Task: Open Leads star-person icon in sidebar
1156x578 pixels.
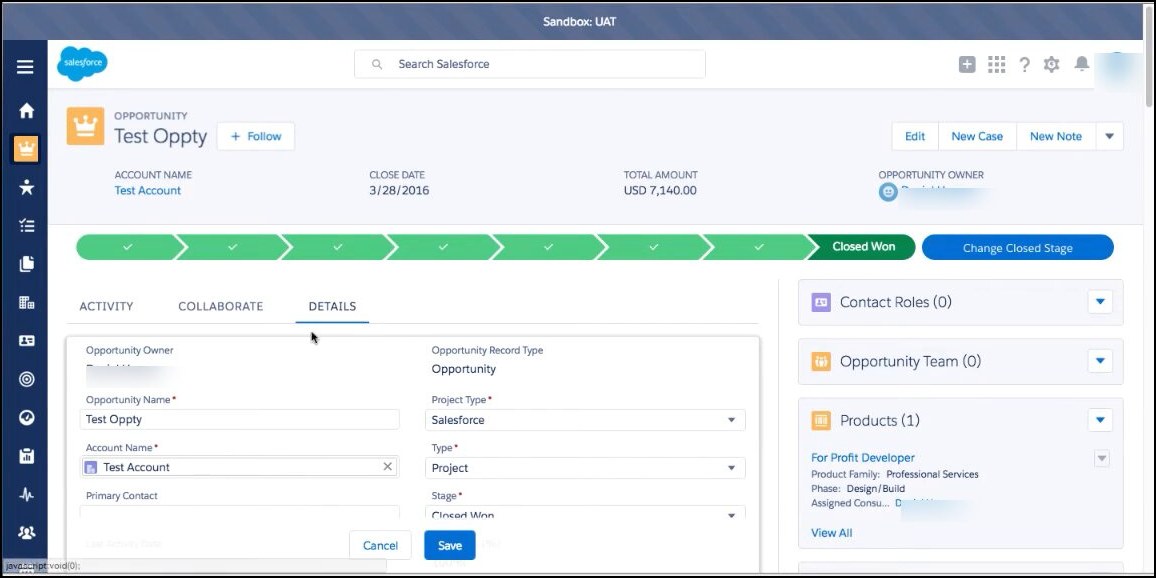Action: coord(26,187)
